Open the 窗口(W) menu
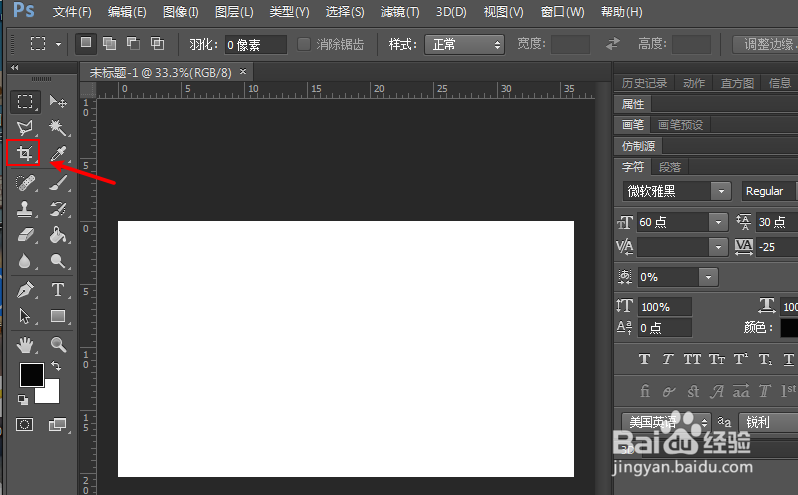 pyautogui.click(x=562, y=12)
